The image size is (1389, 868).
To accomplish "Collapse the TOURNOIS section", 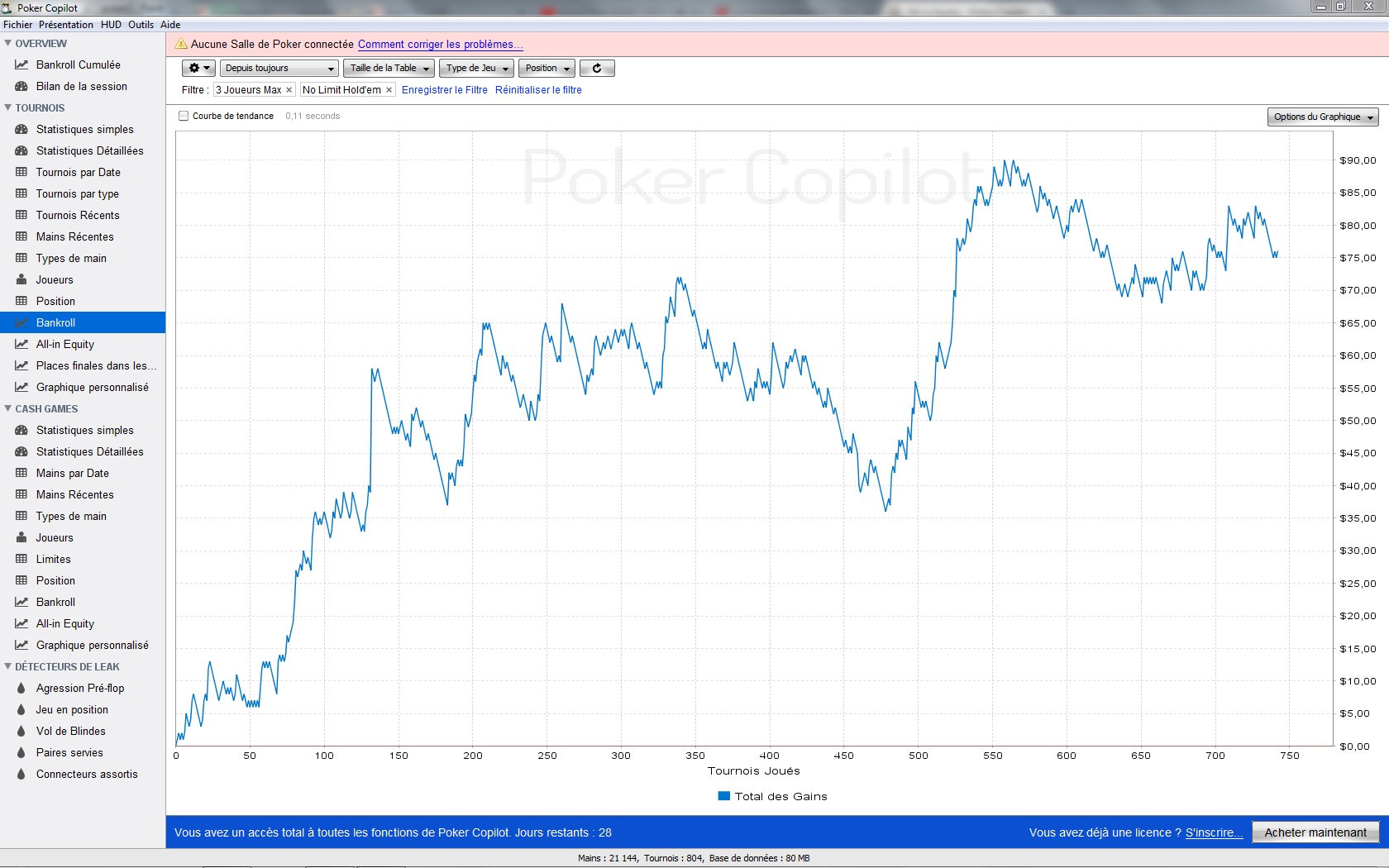I will 8,107.
